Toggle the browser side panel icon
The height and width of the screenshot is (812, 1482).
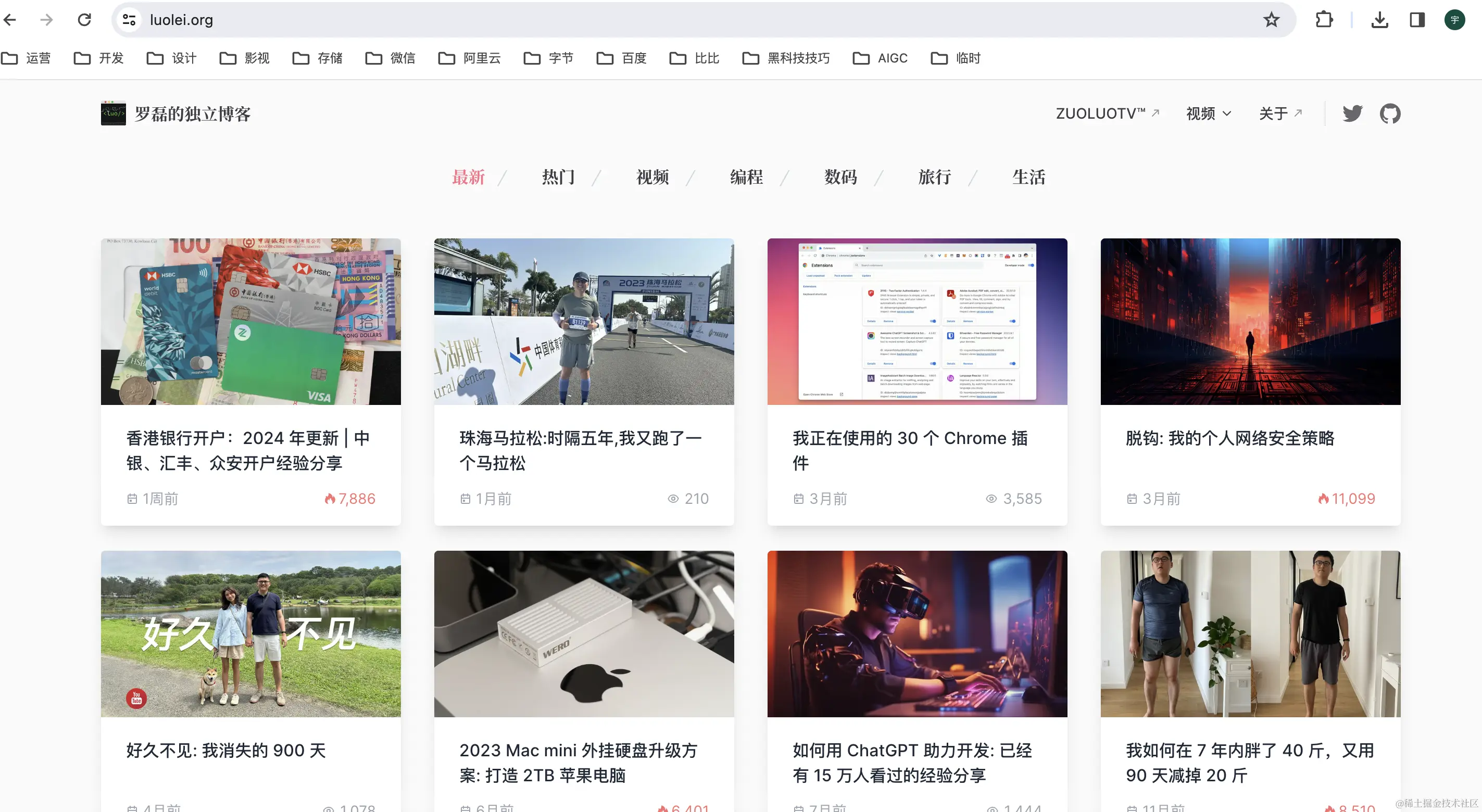[x=1416, y=20]
